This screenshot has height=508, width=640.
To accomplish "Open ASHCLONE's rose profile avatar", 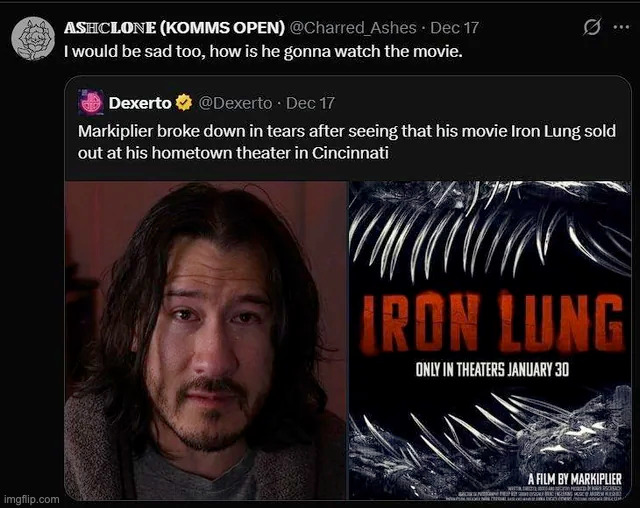I will (x=33, y=38).
